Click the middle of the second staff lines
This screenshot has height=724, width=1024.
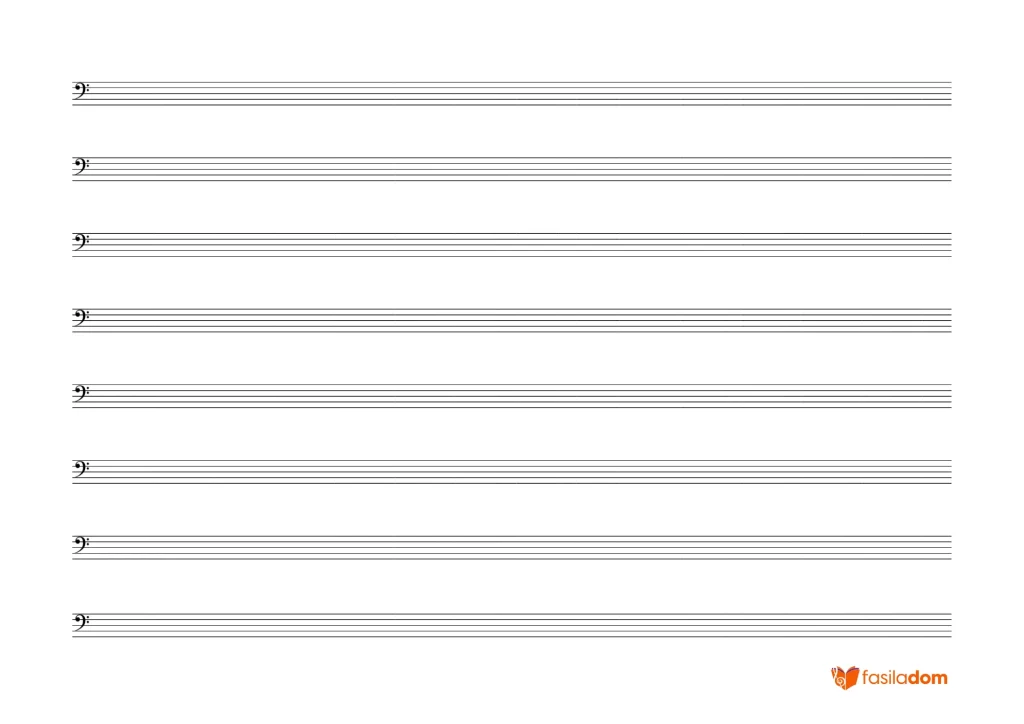pos(512,169)
